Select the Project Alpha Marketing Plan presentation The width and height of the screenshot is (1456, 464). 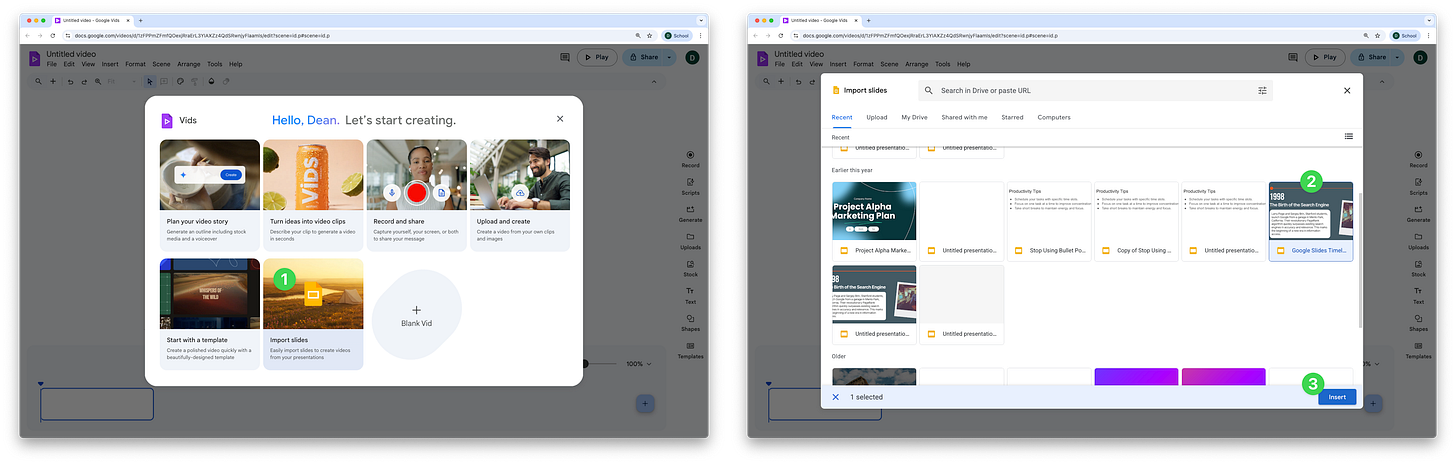(x=874, y=221)
